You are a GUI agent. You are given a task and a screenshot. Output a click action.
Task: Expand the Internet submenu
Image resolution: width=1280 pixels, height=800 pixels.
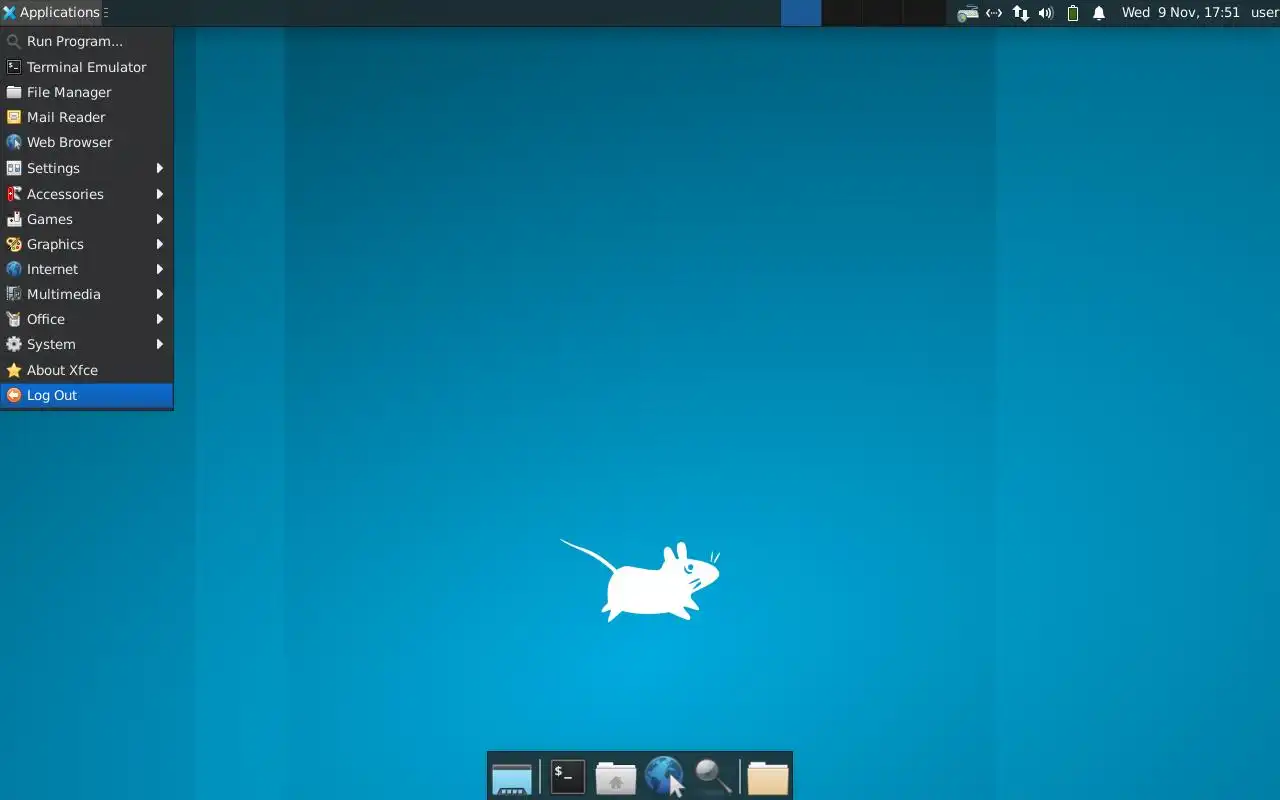click(x=87, y=269)
